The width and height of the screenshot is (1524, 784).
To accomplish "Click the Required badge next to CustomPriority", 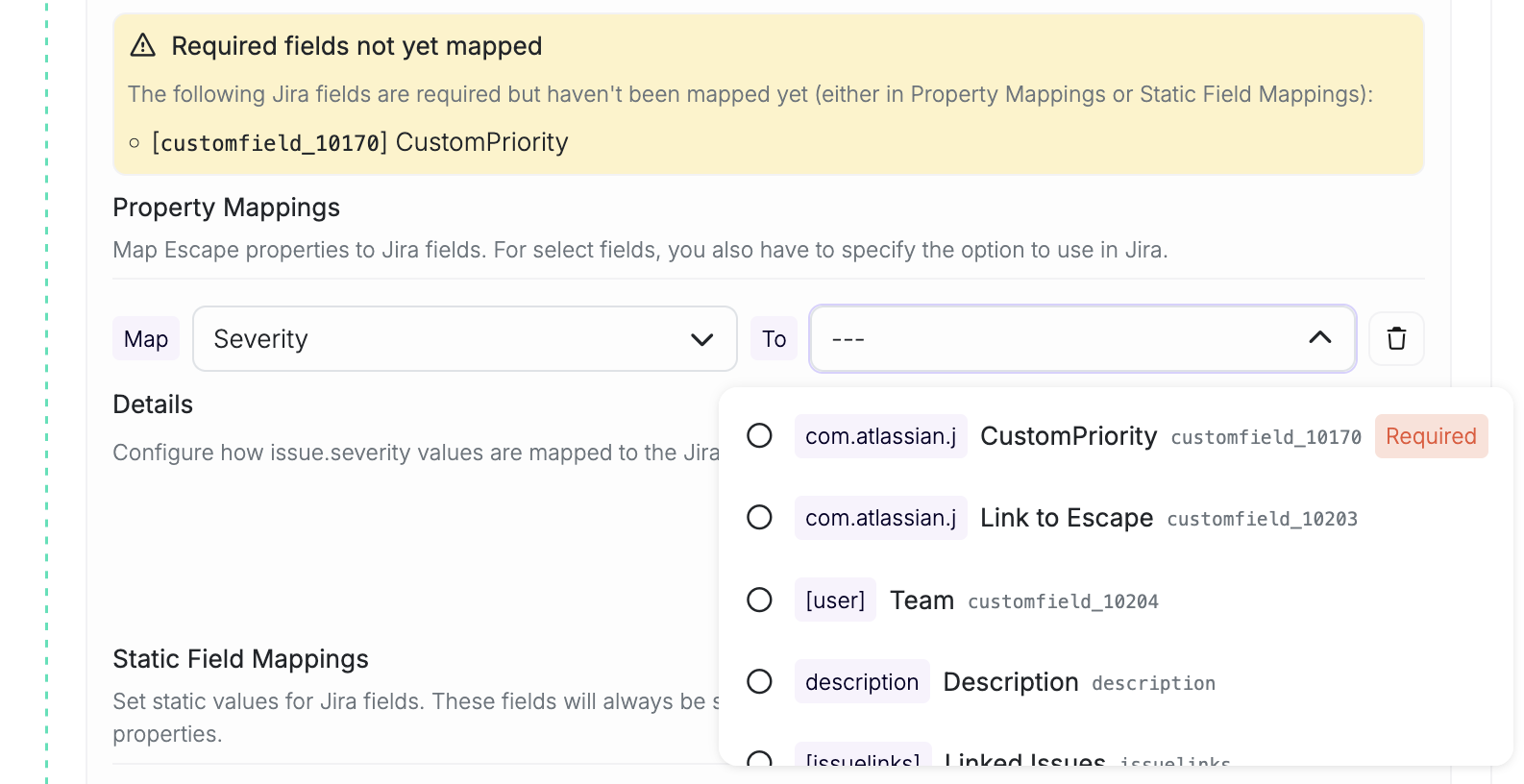I will coord(1431,436).
